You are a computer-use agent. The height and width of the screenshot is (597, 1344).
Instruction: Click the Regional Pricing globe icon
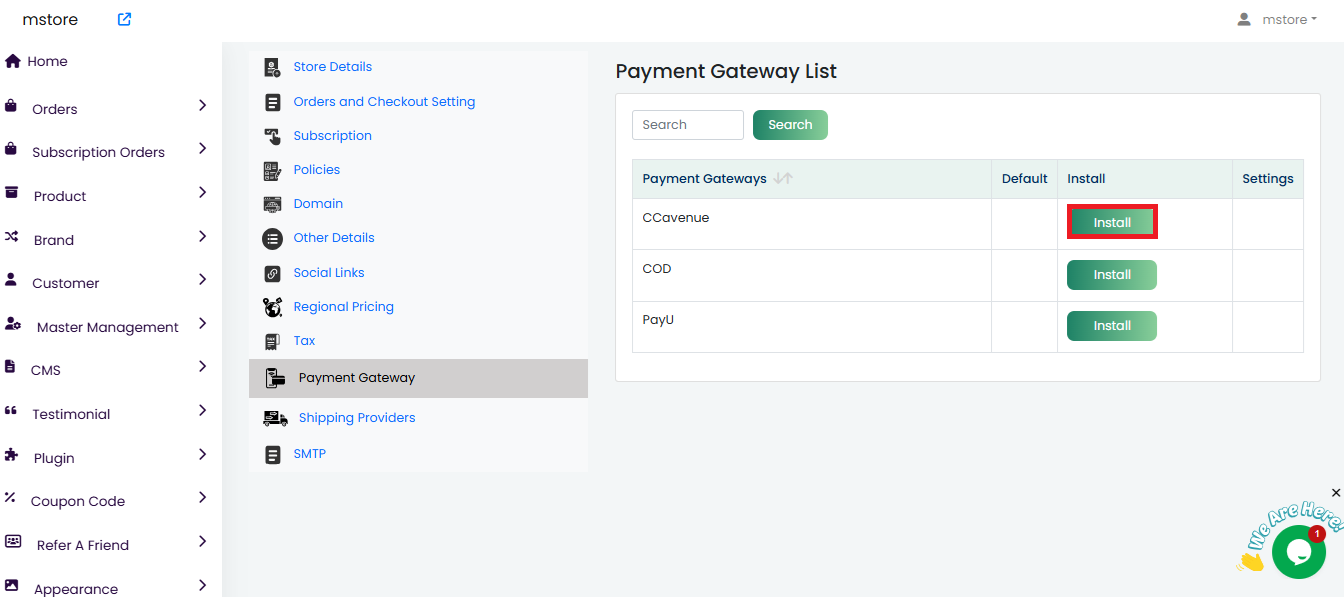click(x=272, y=307)
